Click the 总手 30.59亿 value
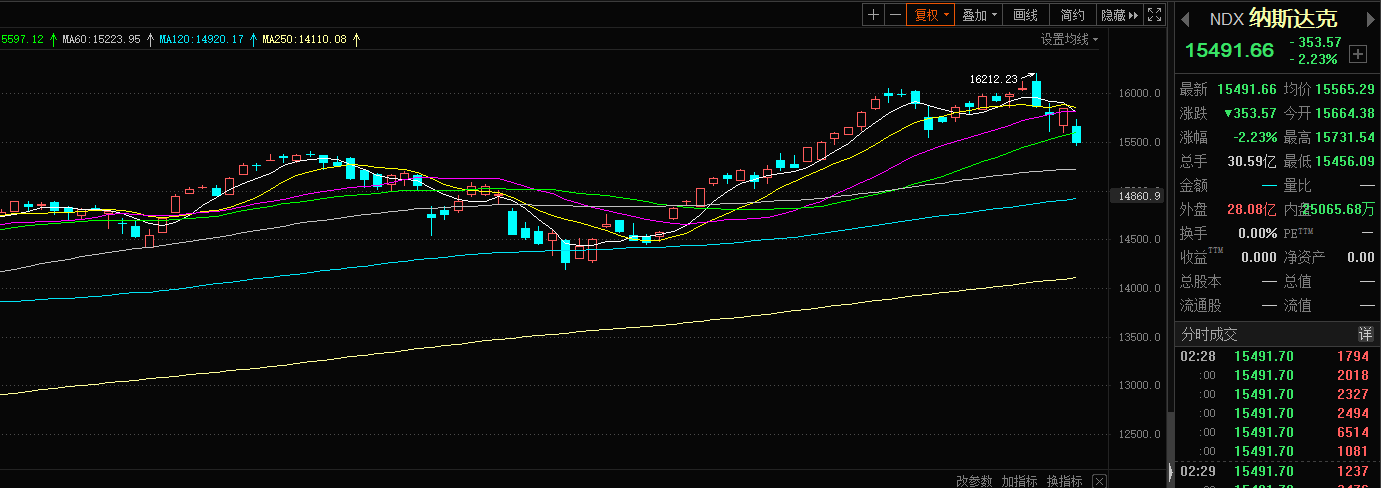This screenshot has height=488, width=1381. (1252, 161)
